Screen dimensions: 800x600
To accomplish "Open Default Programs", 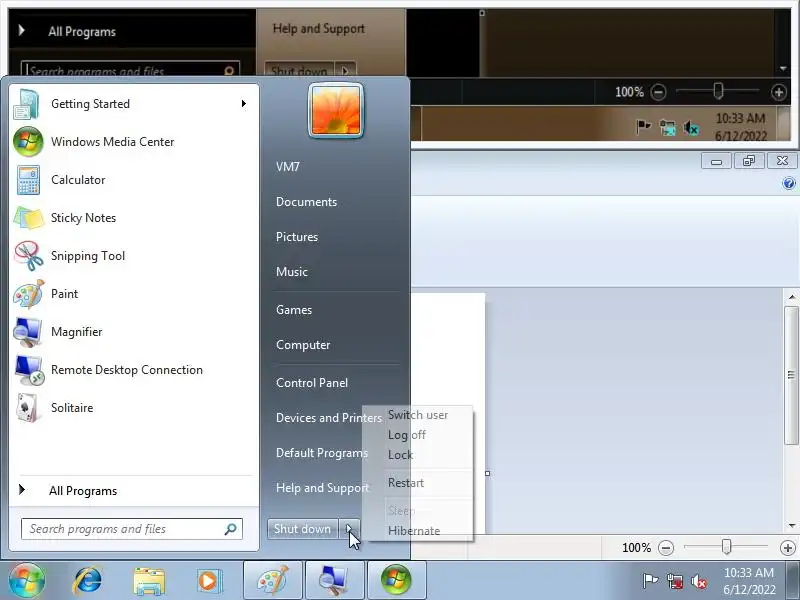I will (322, 453).
